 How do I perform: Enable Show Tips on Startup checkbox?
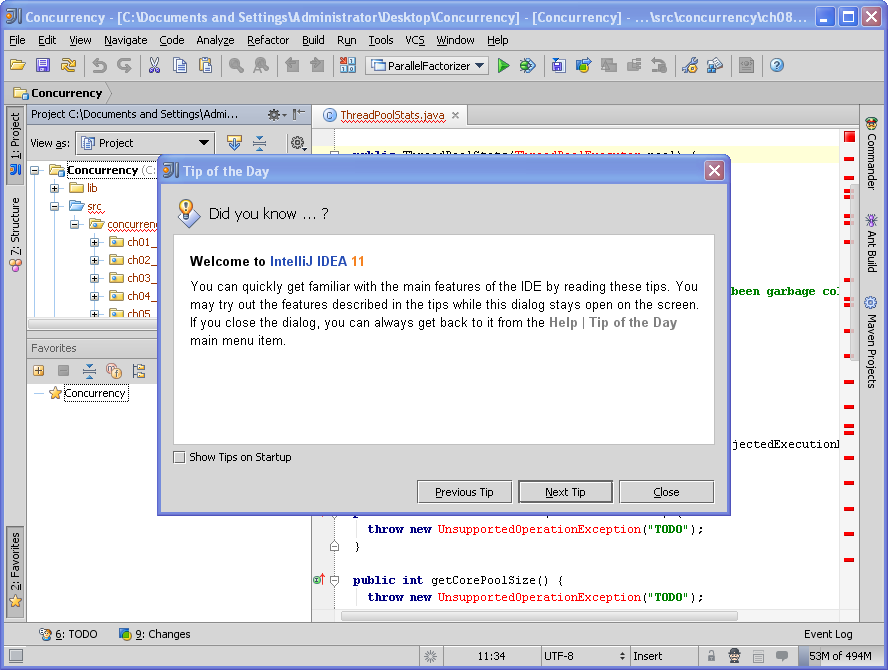(179, 457)
